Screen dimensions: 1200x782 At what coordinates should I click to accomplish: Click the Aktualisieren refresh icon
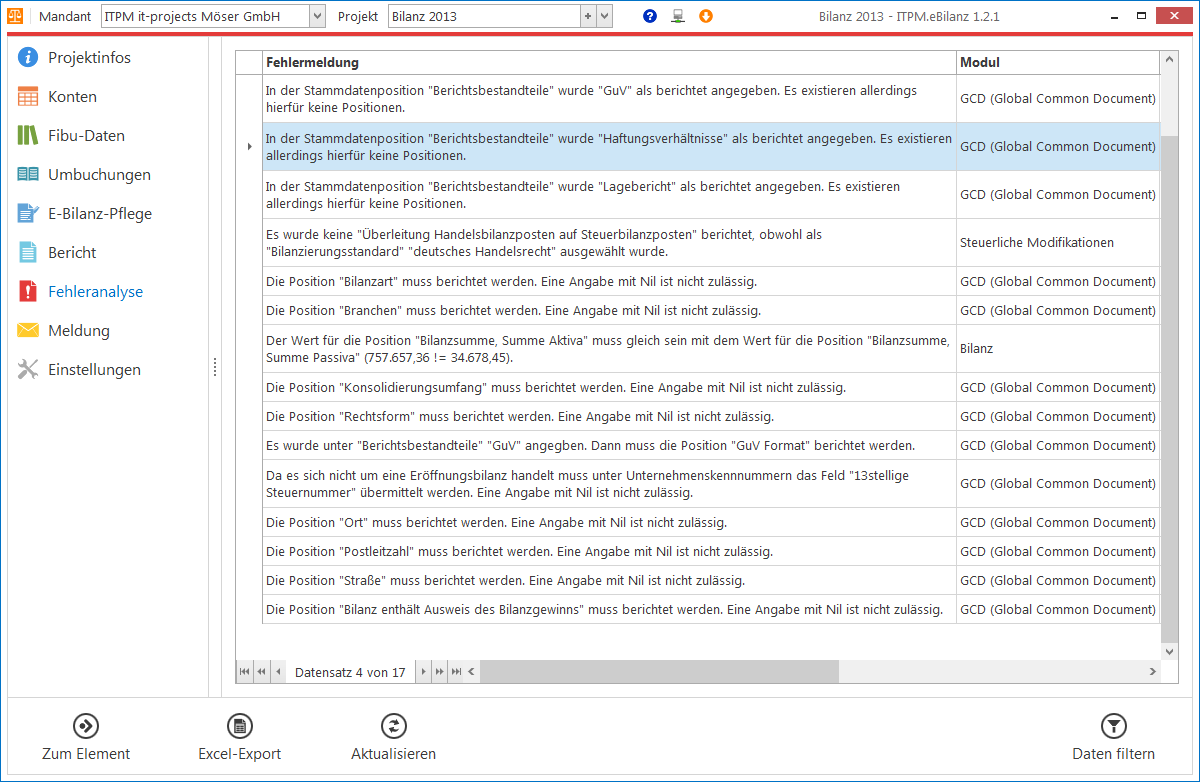point(393,726)
